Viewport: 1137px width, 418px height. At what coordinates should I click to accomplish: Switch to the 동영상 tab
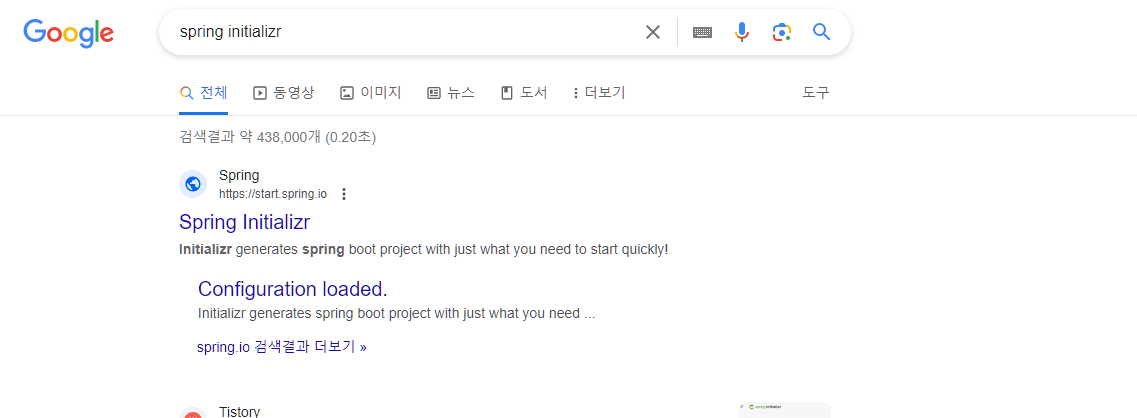(284, 93)
